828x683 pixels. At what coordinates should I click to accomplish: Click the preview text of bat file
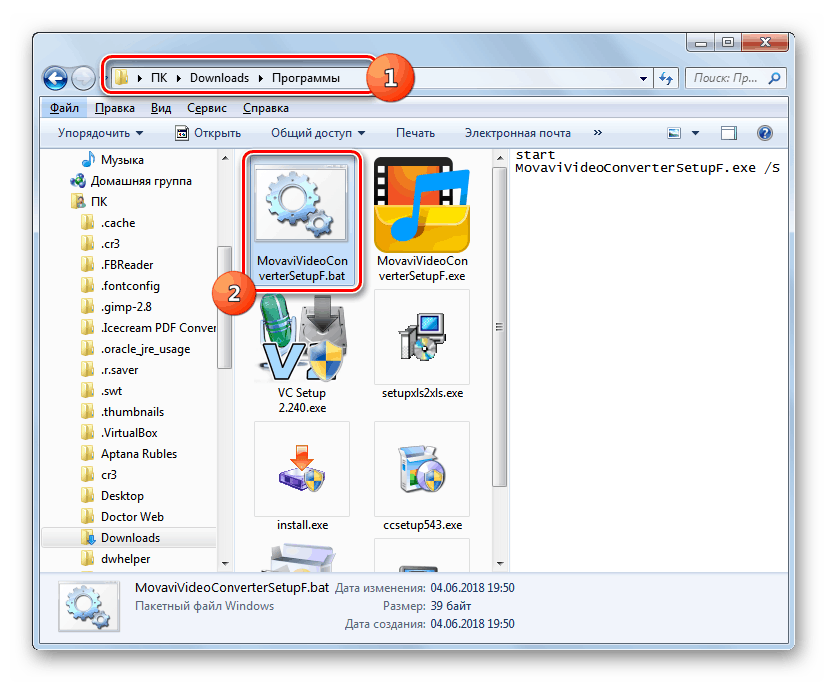[647, 162]
